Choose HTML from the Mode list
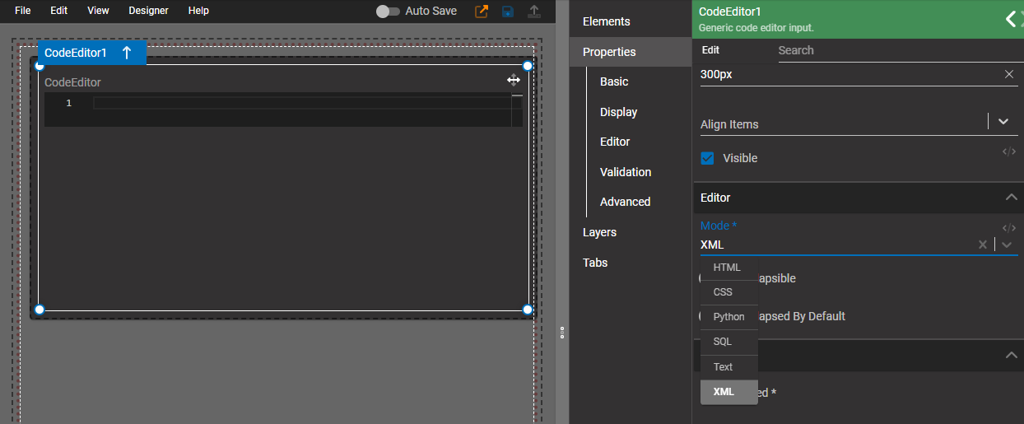 729,267
